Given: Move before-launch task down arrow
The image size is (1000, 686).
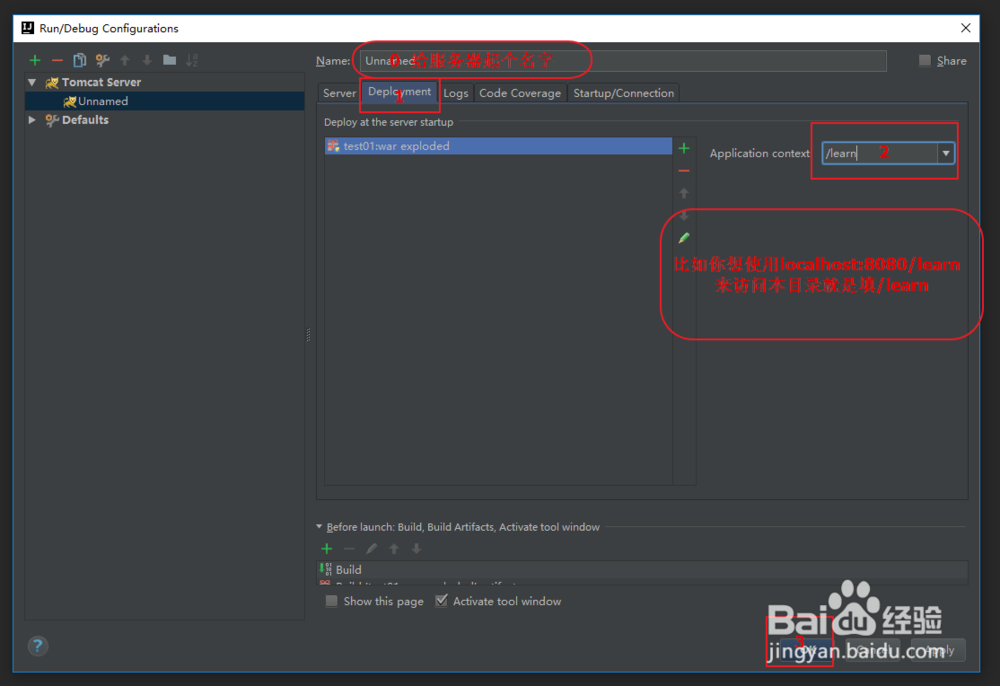Looking at the screenshot, I should 416,548.
